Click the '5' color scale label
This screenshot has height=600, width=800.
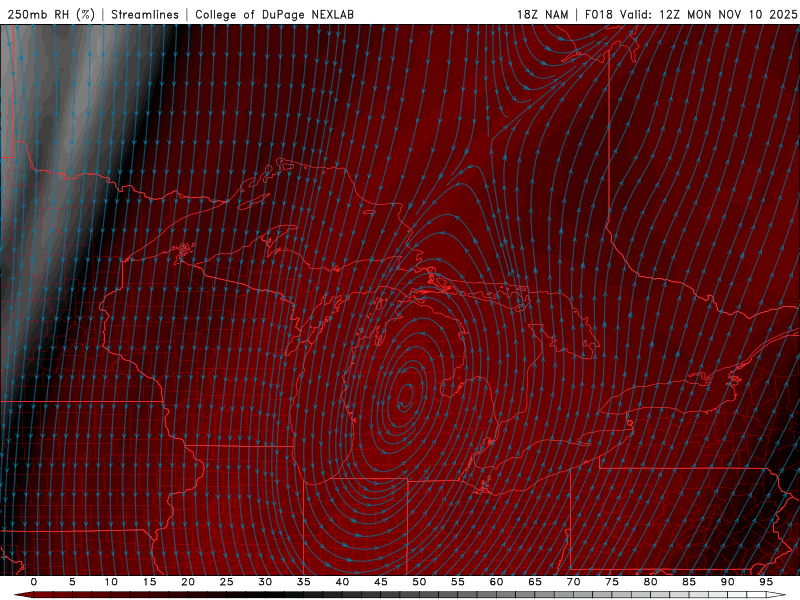click(x=72, y=582)
